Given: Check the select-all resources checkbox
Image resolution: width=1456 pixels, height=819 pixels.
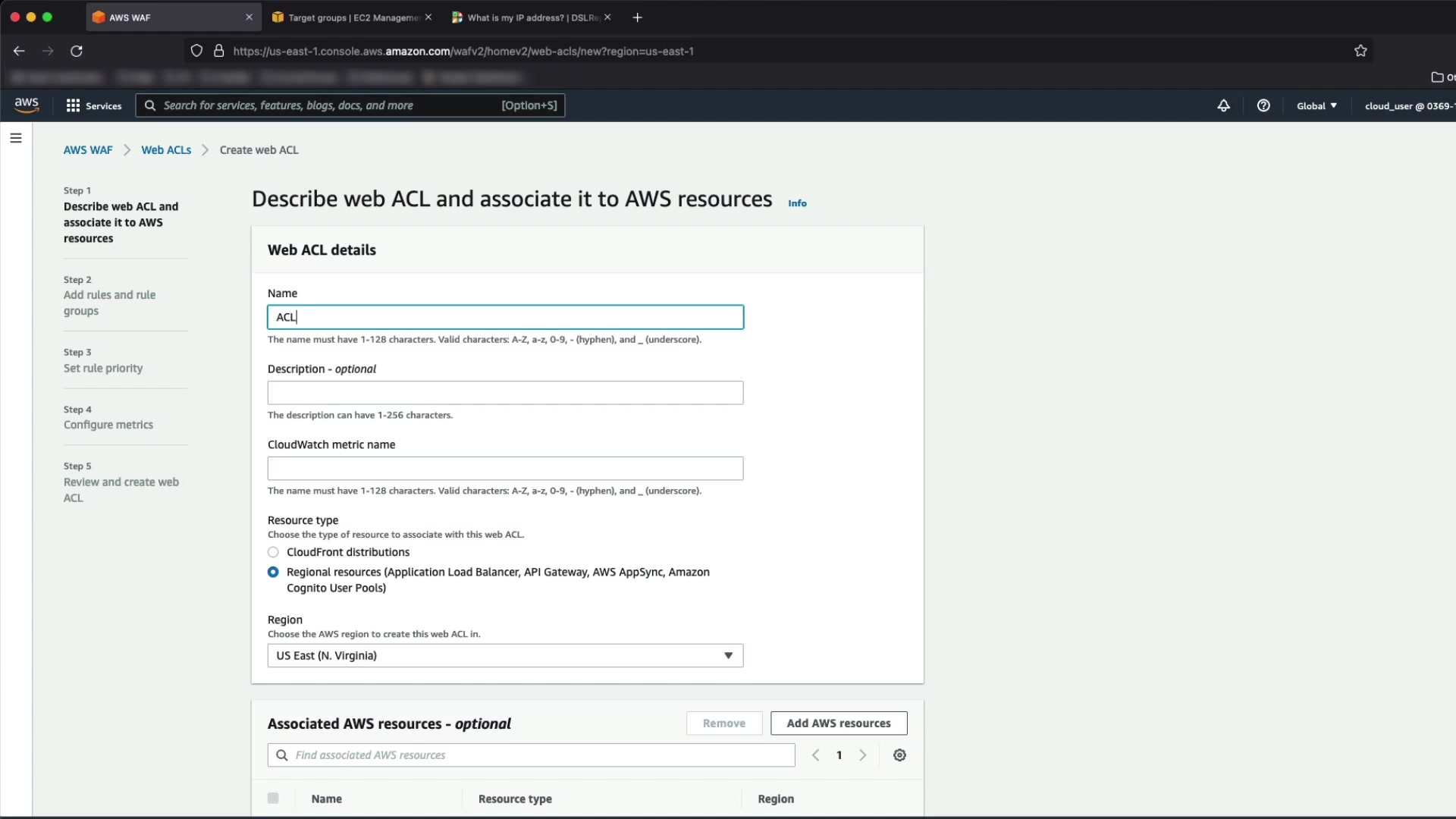Looking at the screenshot, I should [273, 799].
